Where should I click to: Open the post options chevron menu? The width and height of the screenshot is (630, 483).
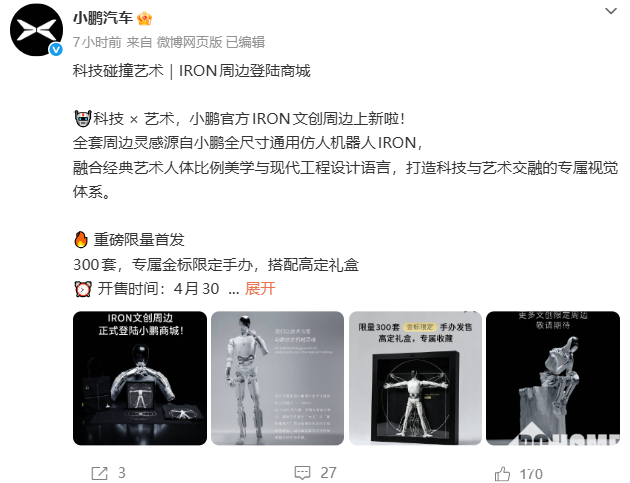611,11
